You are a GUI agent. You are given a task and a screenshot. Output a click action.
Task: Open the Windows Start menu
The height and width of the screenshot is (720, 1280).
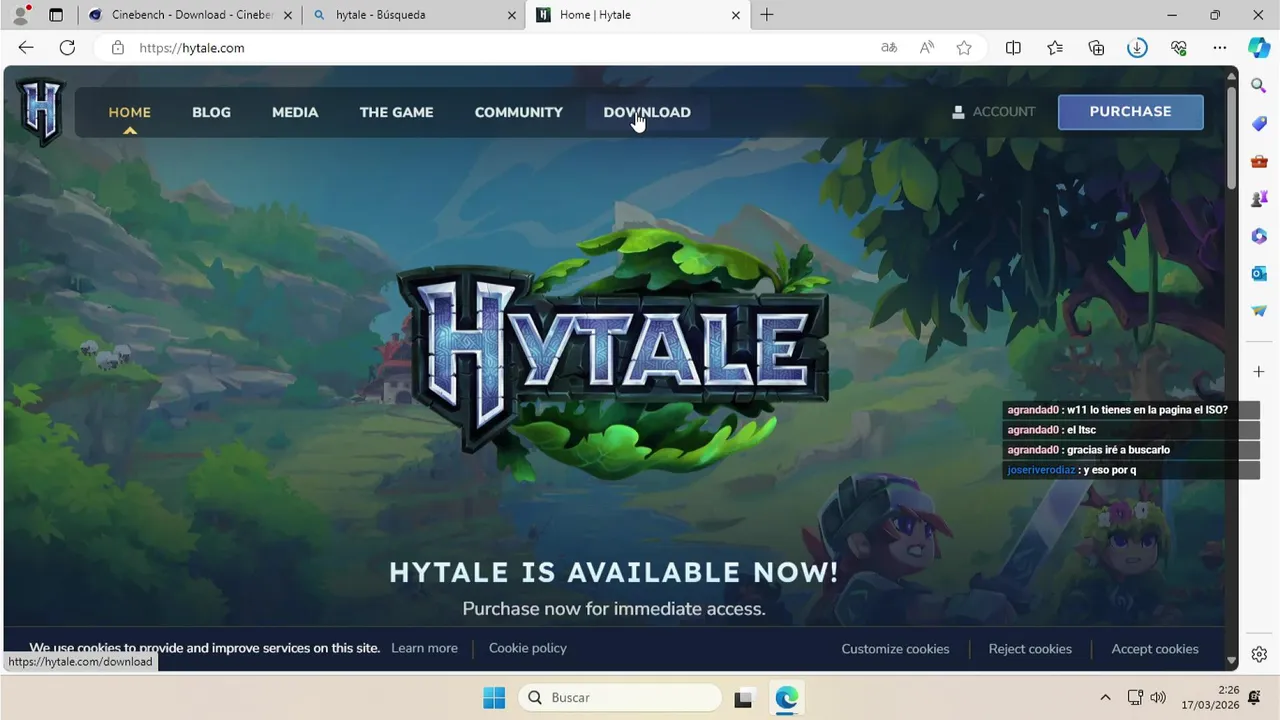[494, 698]
